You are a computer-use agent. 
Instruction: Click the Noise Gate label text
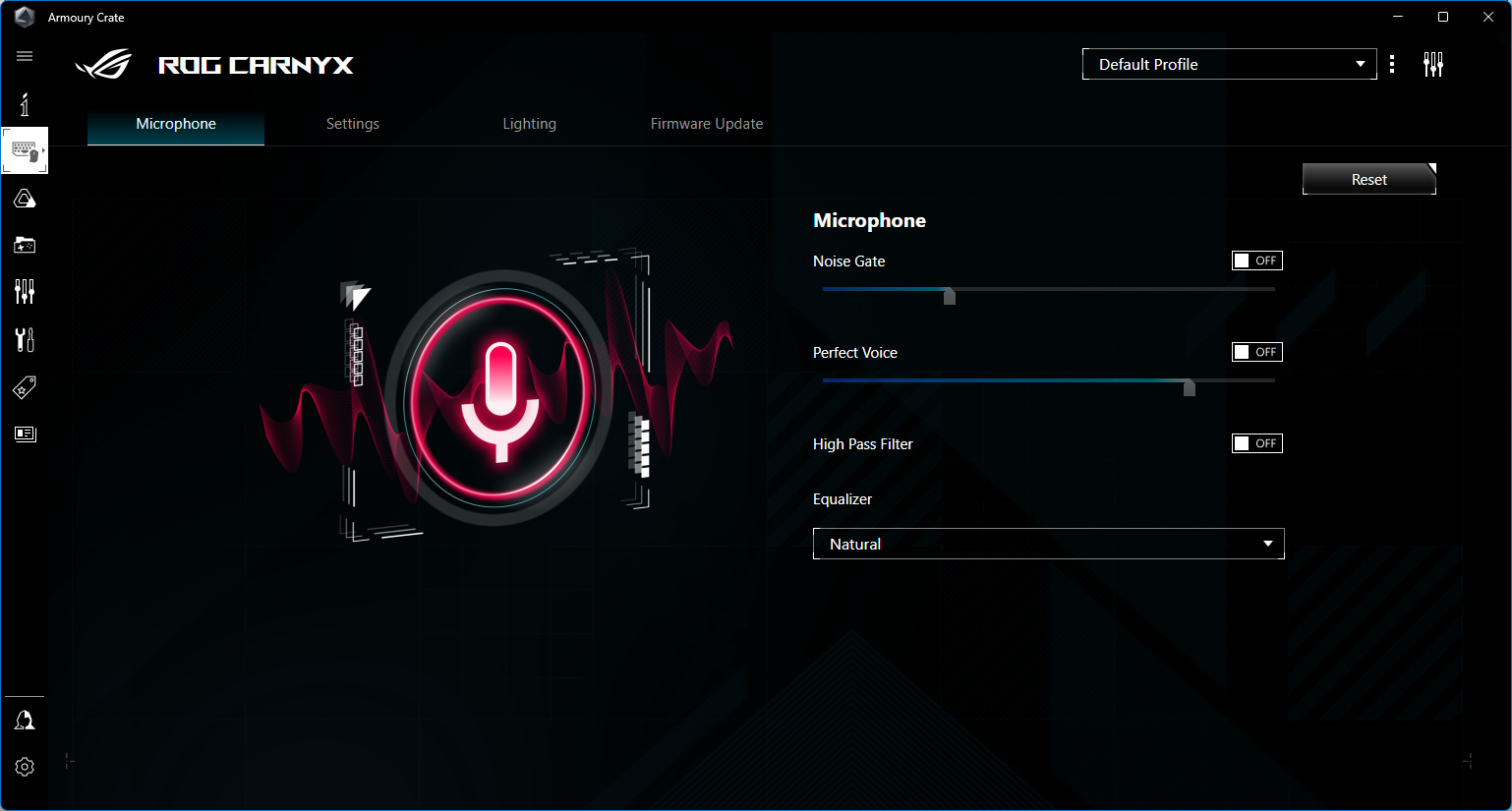(849, 261)
